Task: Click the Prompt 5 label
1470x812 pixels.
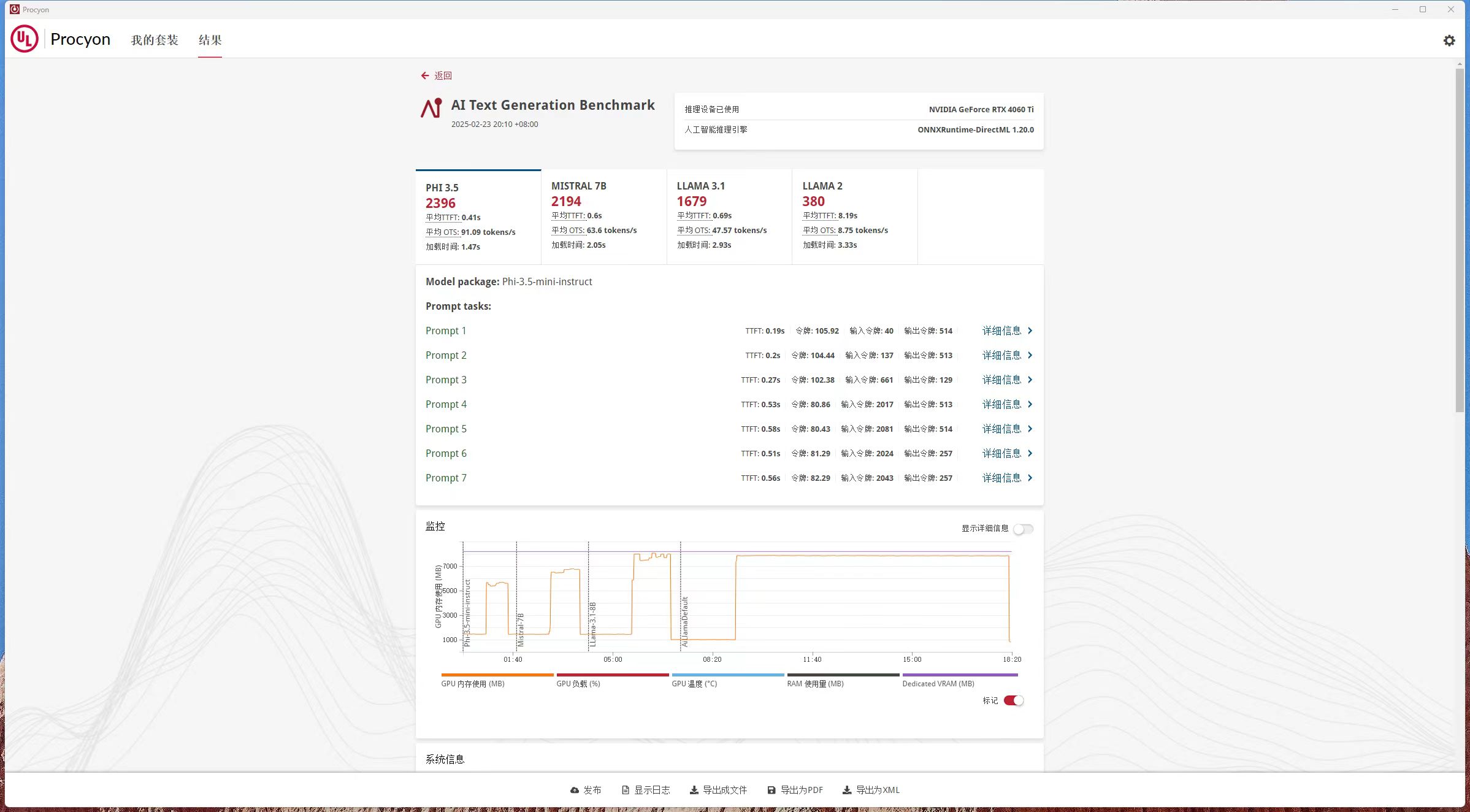Action: pyautogui.click(x=446, y=429)
